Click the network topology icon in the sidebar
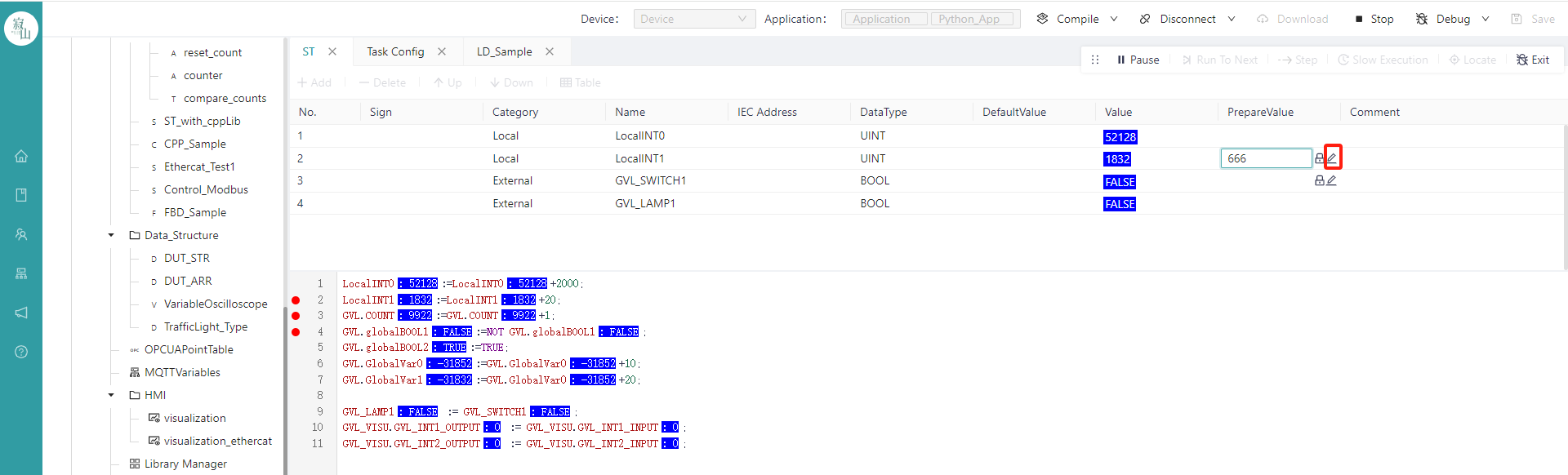 (x=21, y=273)
